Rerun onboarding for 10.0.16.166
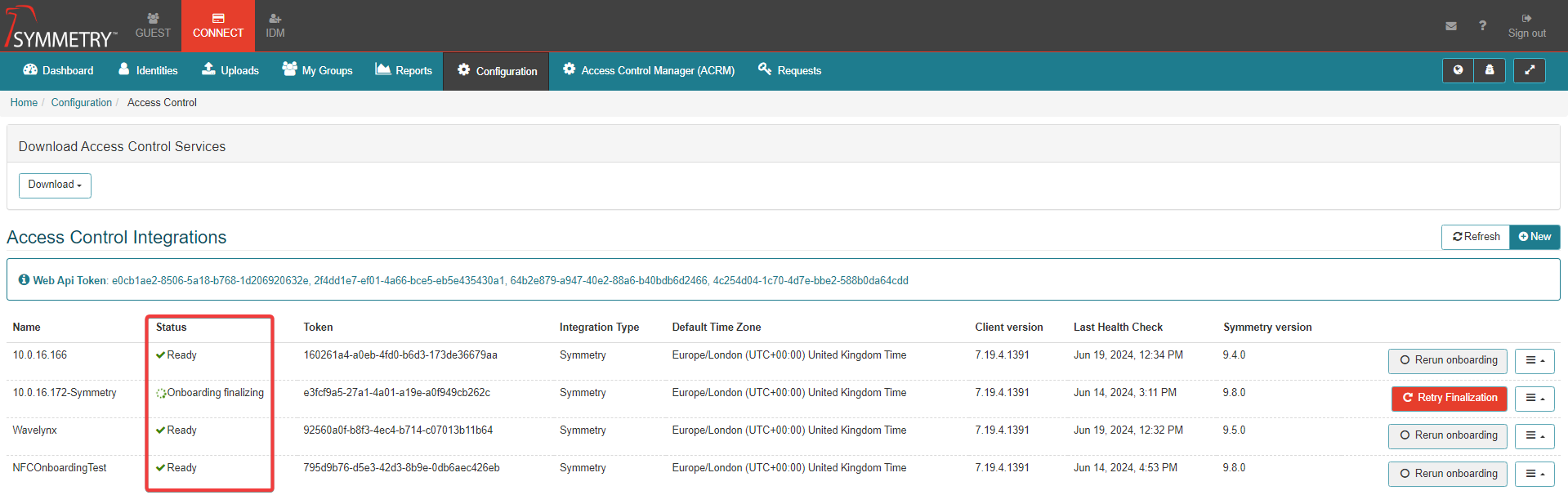 tap(1448, 360)
